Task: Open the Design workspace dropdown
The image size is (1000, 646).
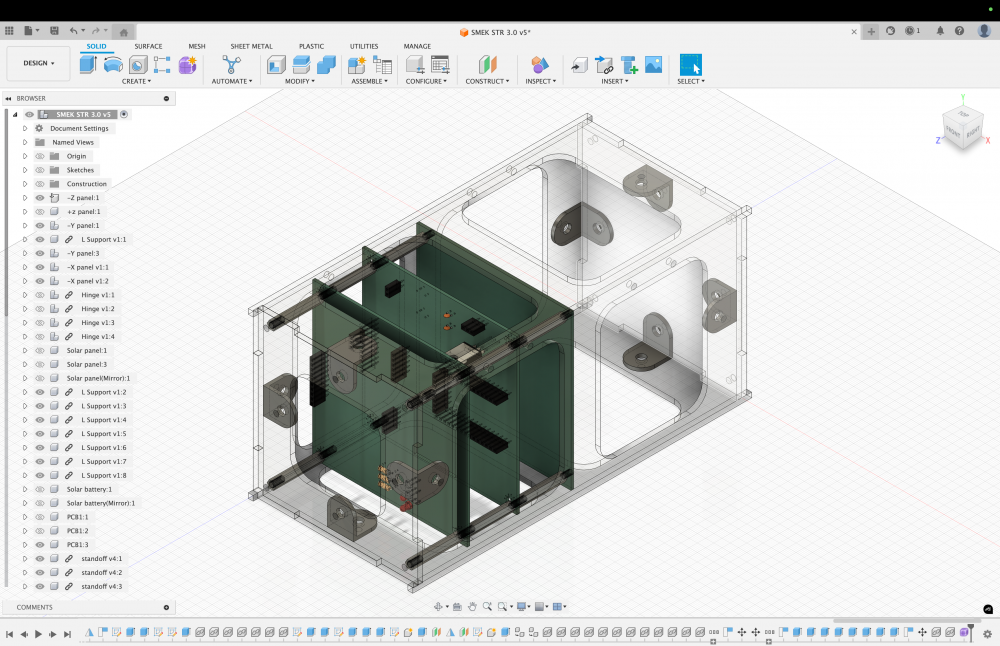Action: pyautogui.click(x=39, y=63)
